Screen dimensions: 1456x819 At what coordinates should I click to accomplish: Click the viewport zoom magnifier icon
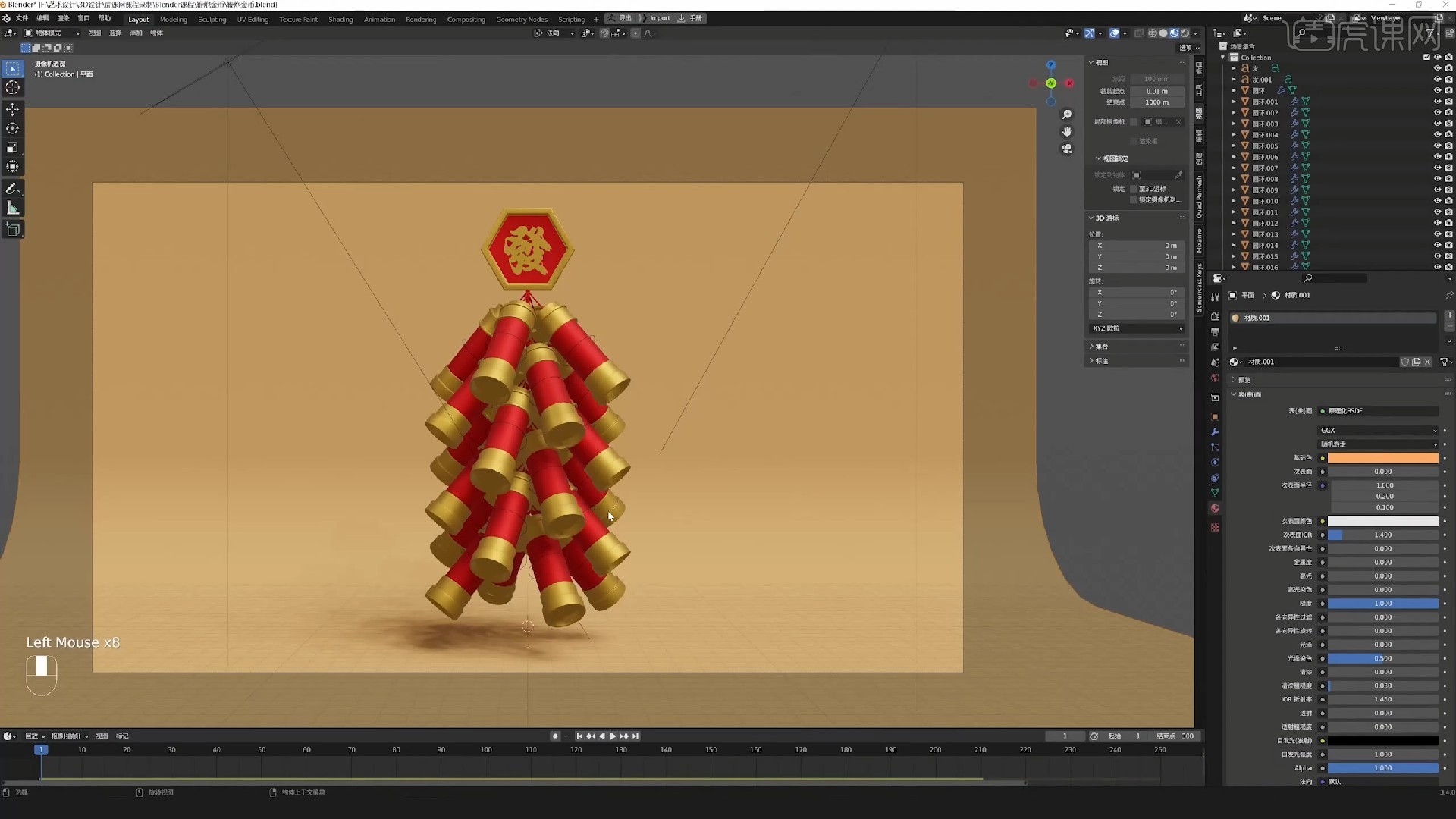[x=1067, y=115]
